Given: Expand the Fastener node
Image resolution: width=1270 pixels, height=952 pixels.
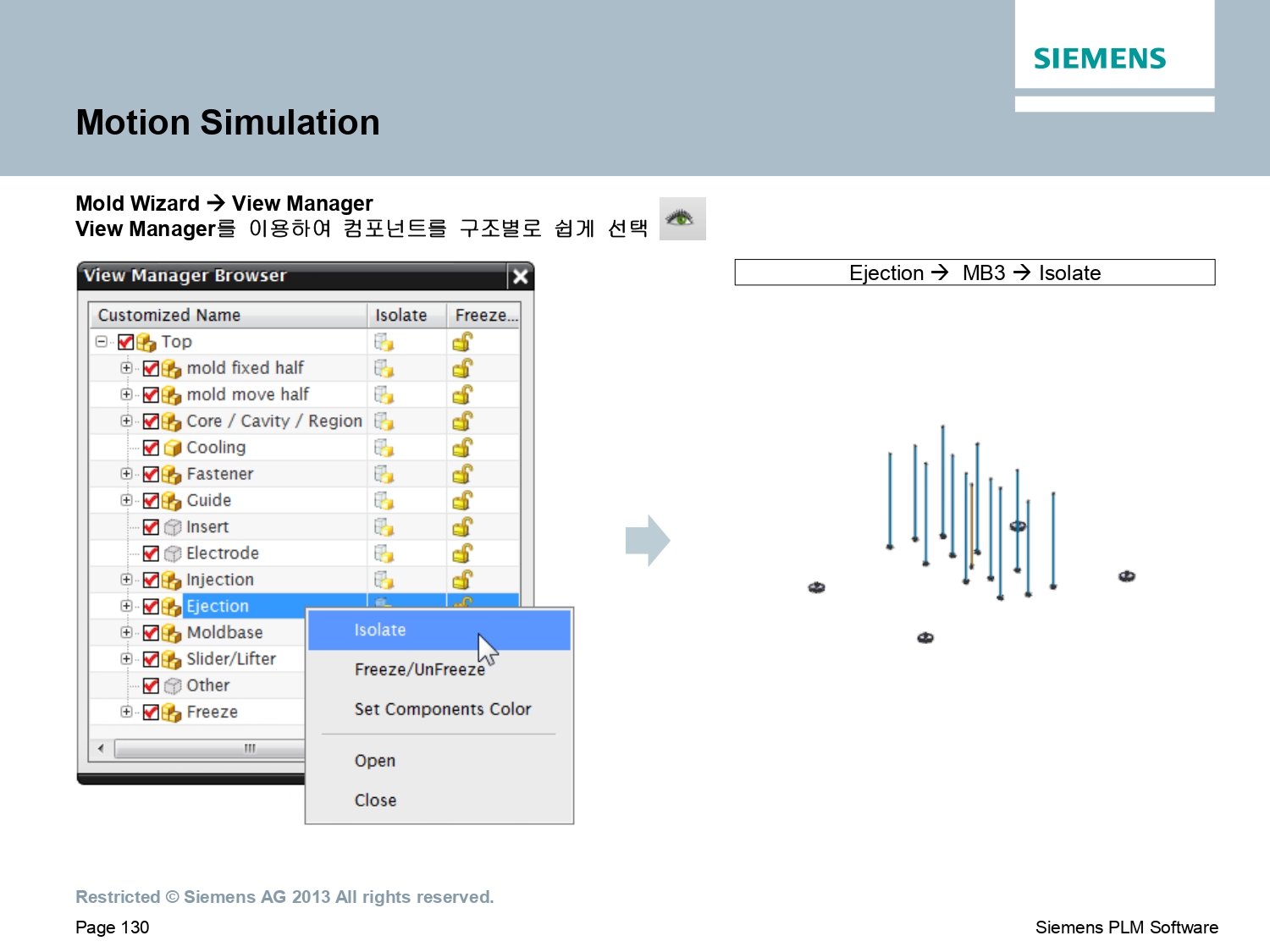Looking at the screenshot, I should coord(126,474).
